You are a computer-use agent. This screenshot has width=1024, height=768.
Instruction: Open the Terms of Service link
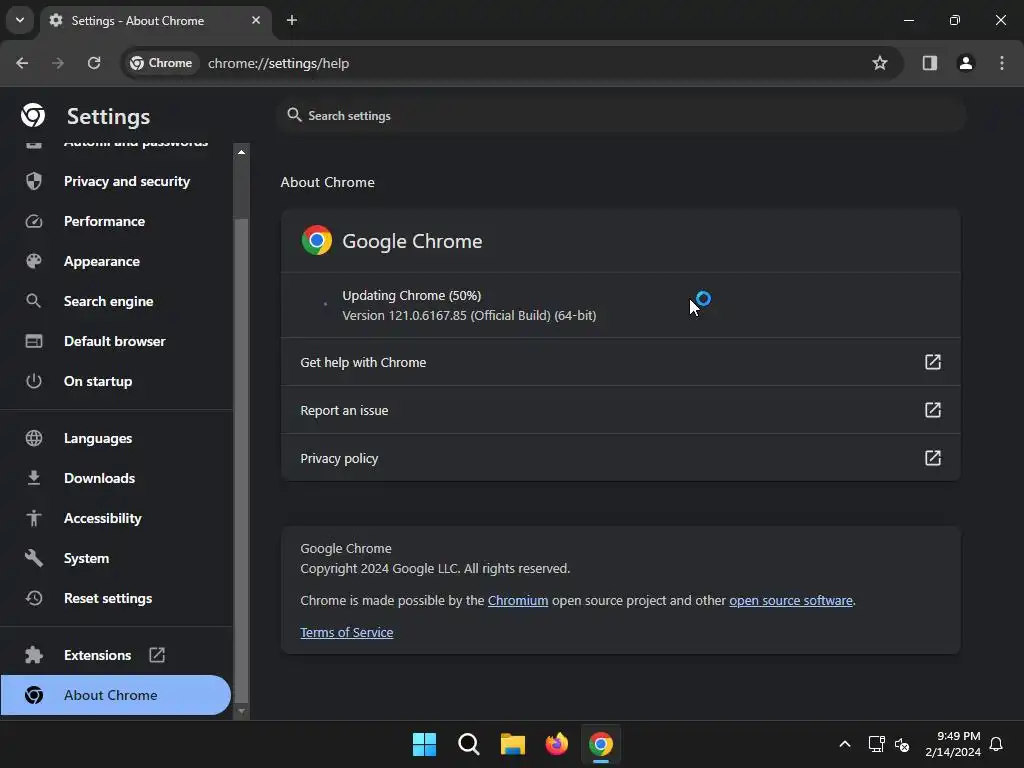[347, 632]
